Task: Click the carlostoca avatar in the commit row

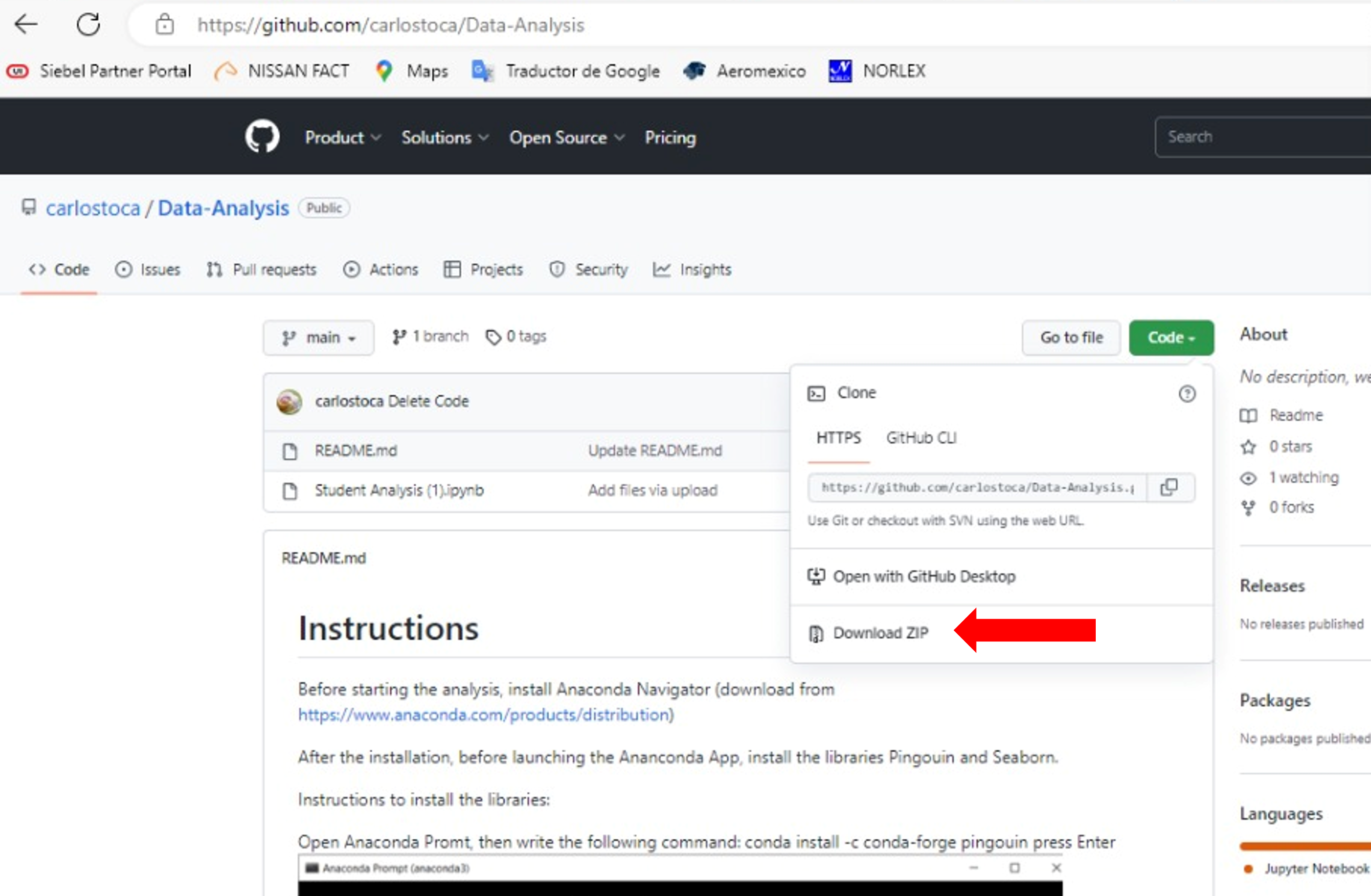Action: click(289, 401)
